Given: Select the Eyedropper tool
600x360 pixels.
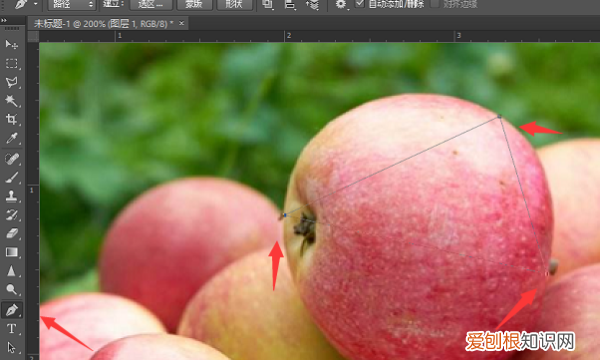Looking at the screenshot, I should click(x=11, y=138).
